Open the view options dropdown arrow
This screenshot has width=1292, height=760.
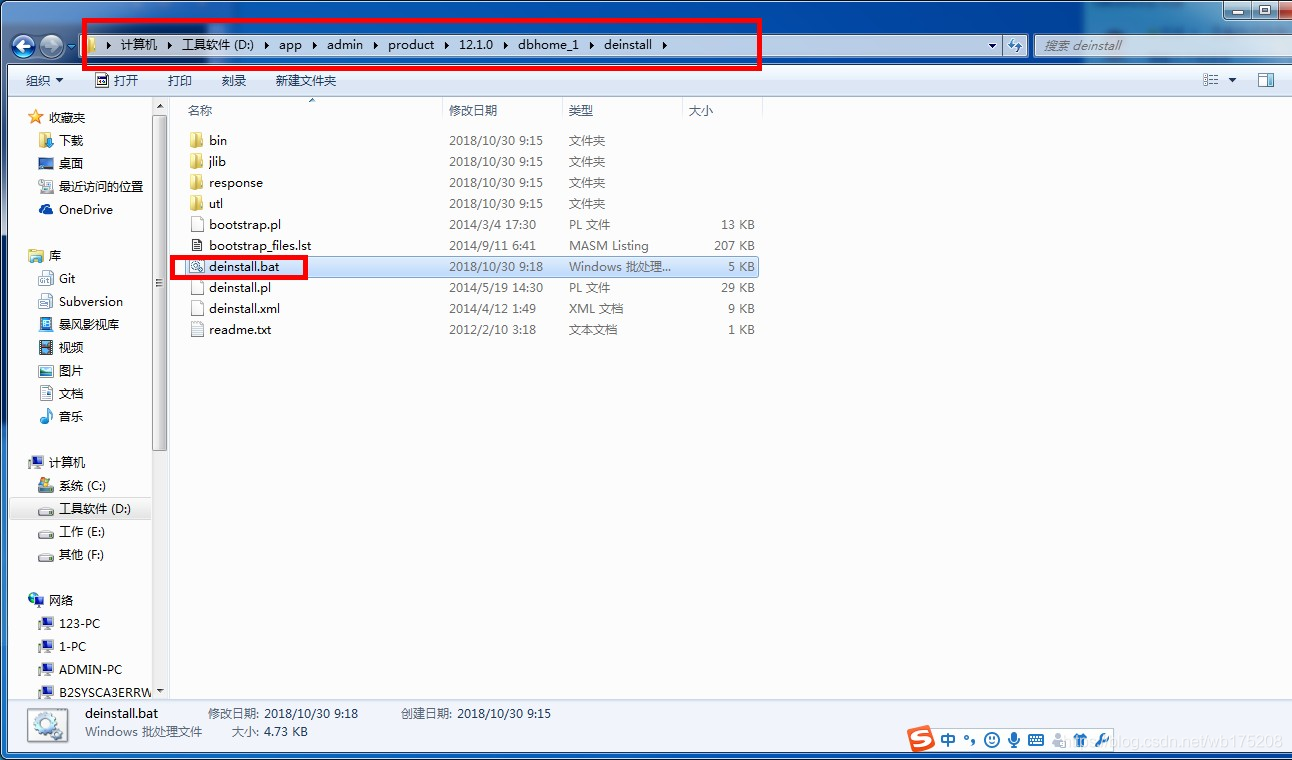click(1232, 80)
